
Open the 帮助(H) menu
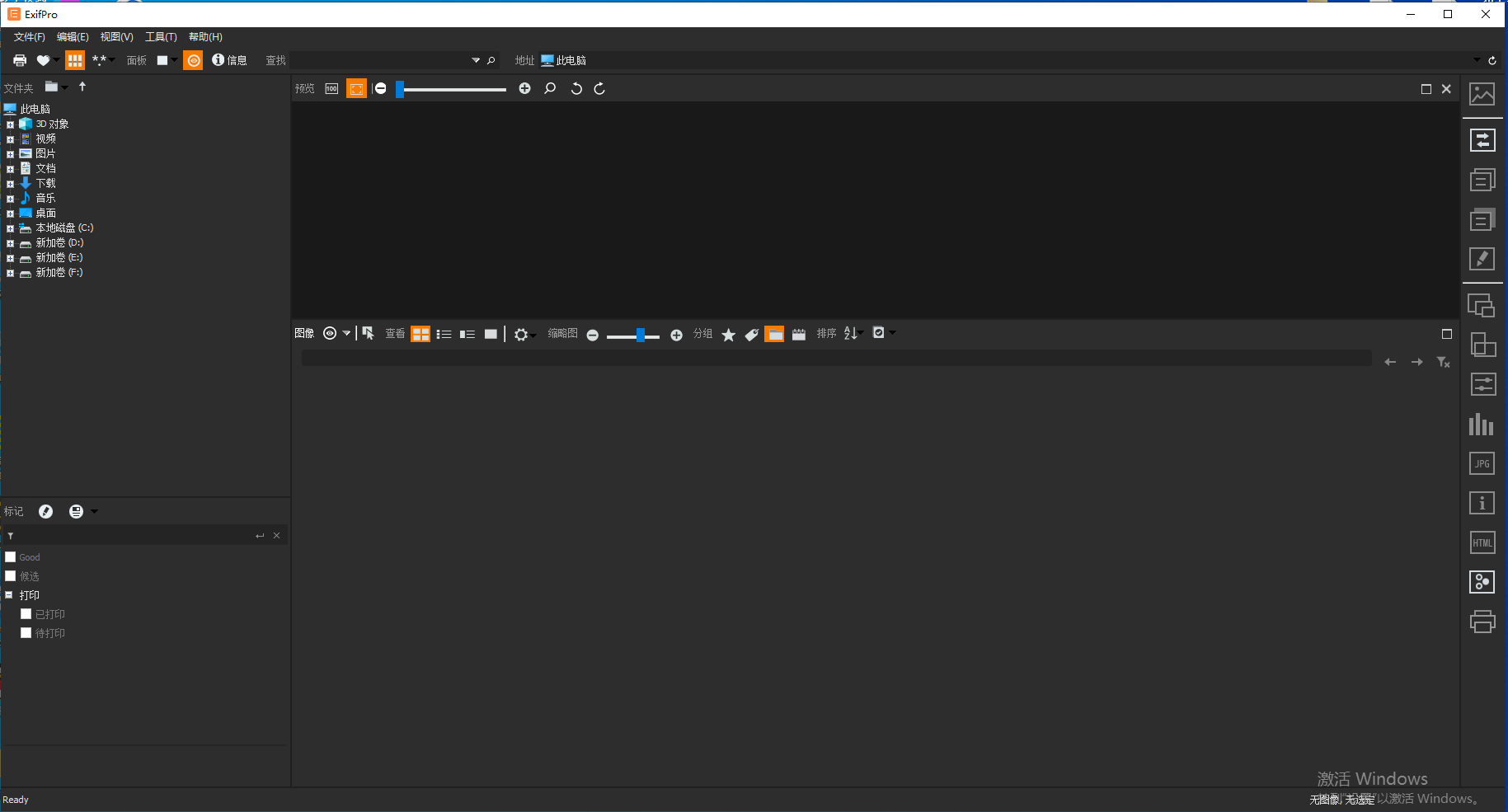[x=205, y=37]
